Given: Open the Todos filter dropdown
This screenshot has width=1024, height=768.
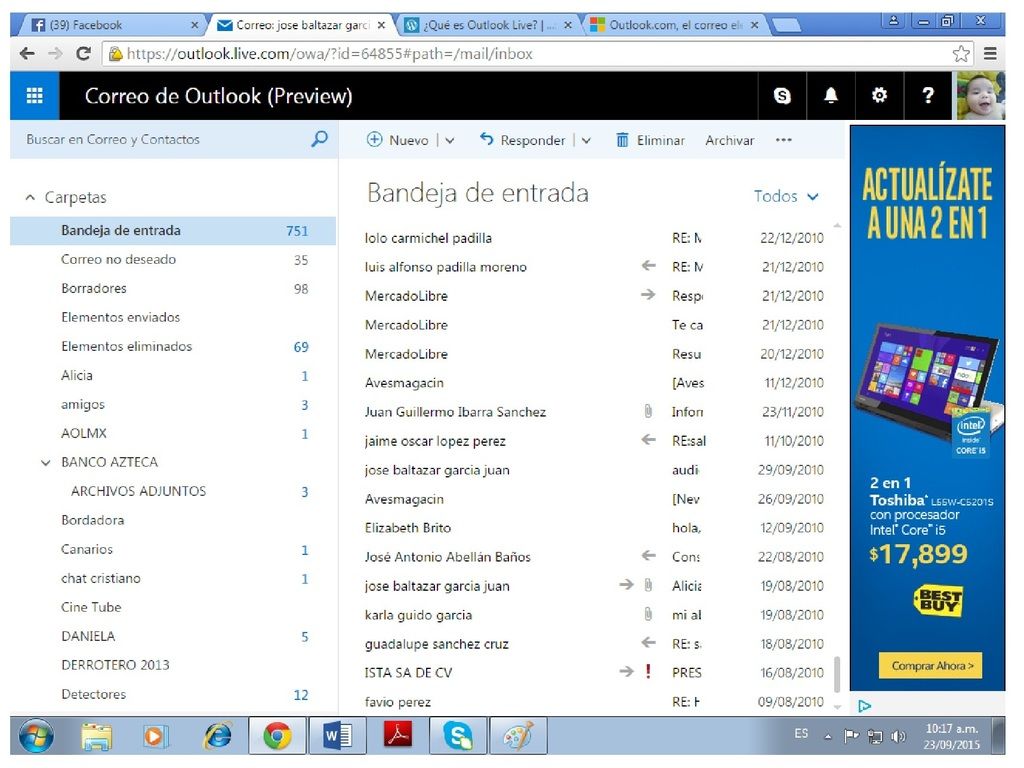Looking at the screenshot, I should [786, 196].
